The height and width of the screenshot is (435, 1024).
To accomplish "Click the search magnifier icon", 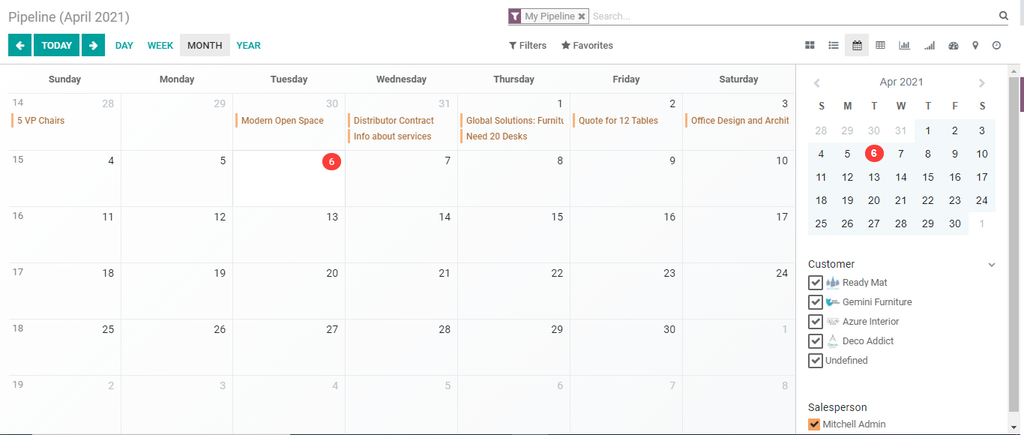I will pyautogui.click(x=1003, y=16).
